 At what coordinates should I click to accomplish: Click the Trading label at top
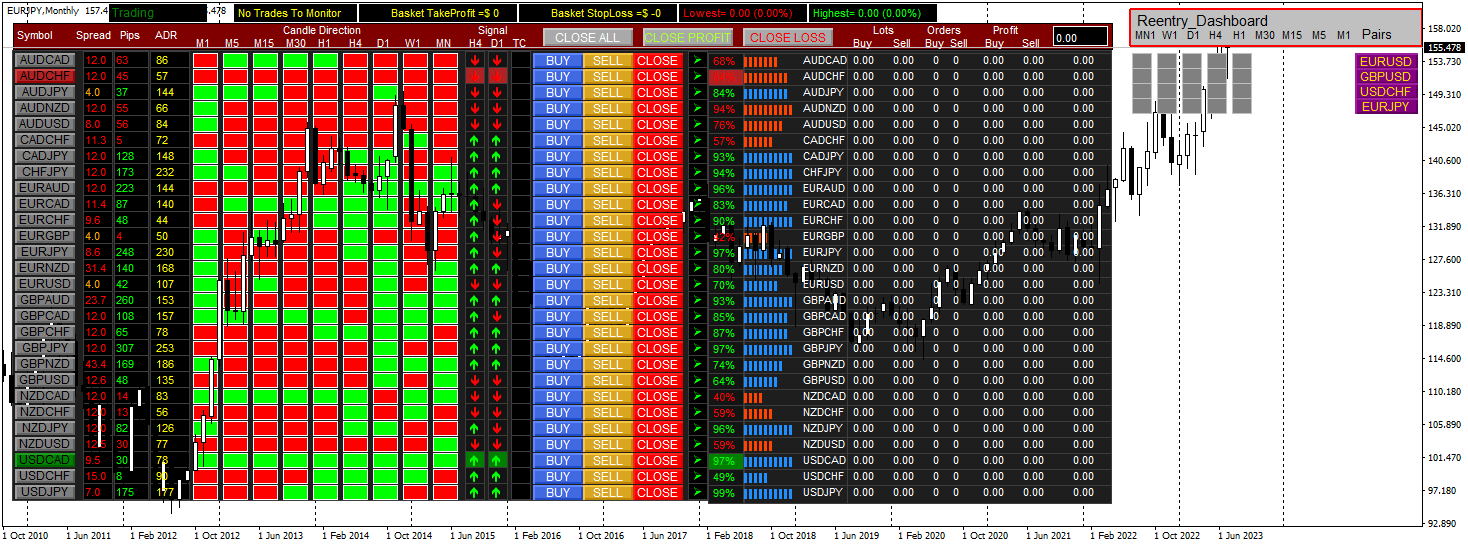click(x=133, y=13)
